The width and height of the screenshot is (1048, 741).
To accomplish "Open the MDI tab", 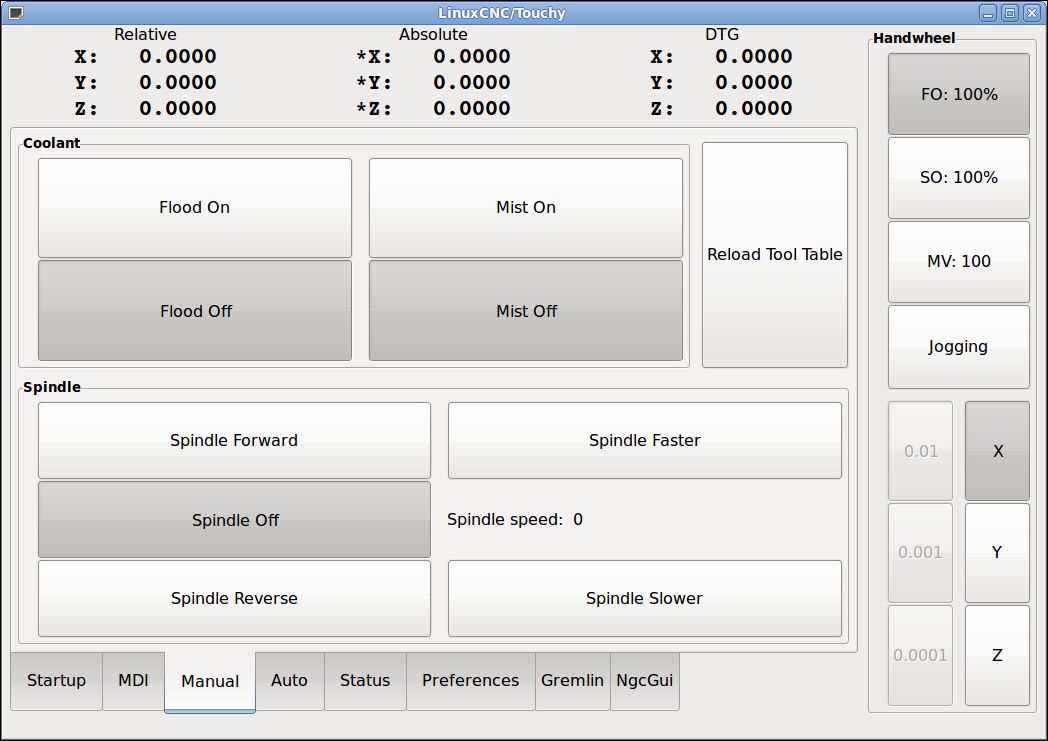I will [134, 681].
